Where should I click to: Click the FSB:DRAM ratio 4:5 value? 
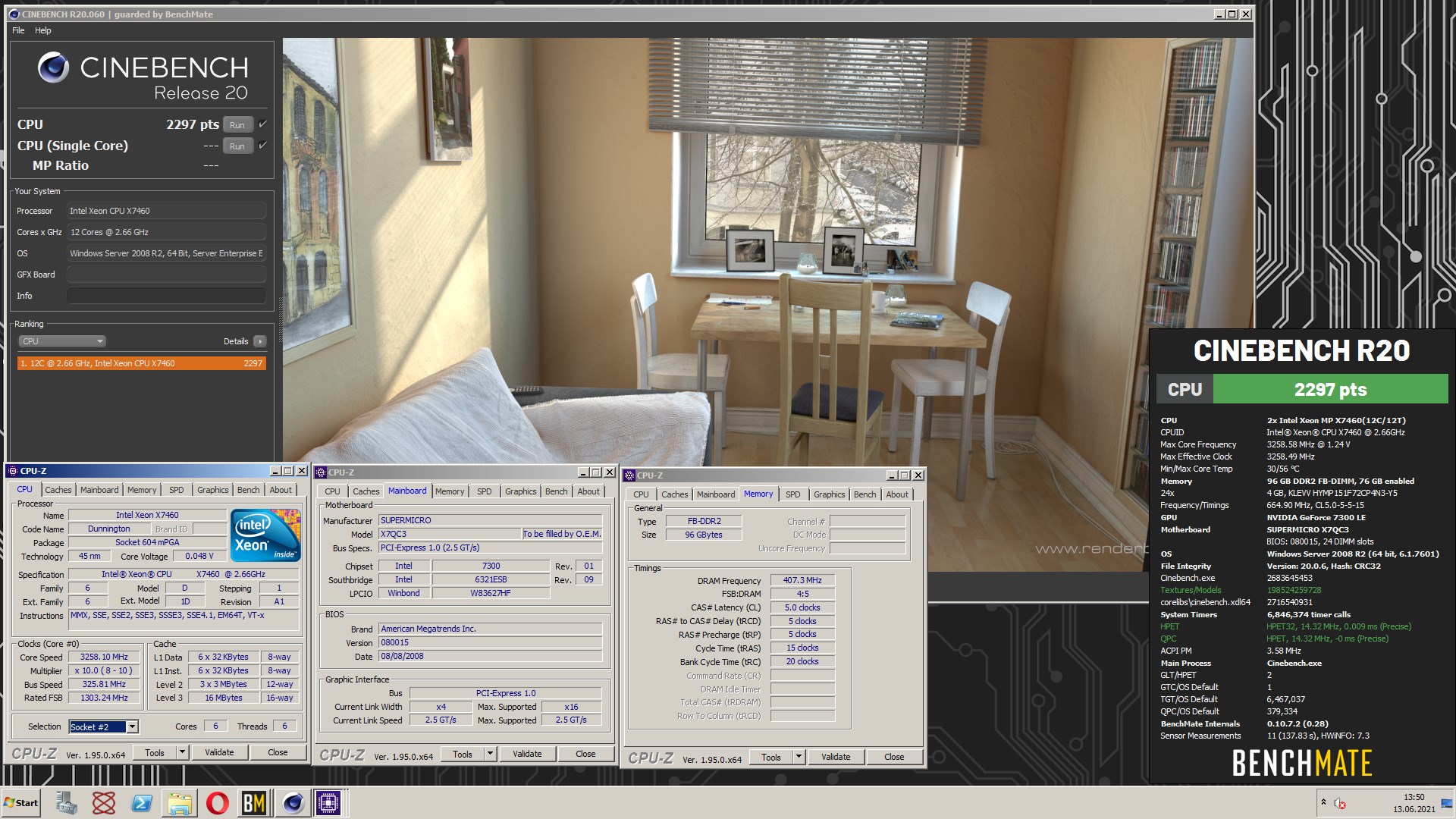(802, 594)
